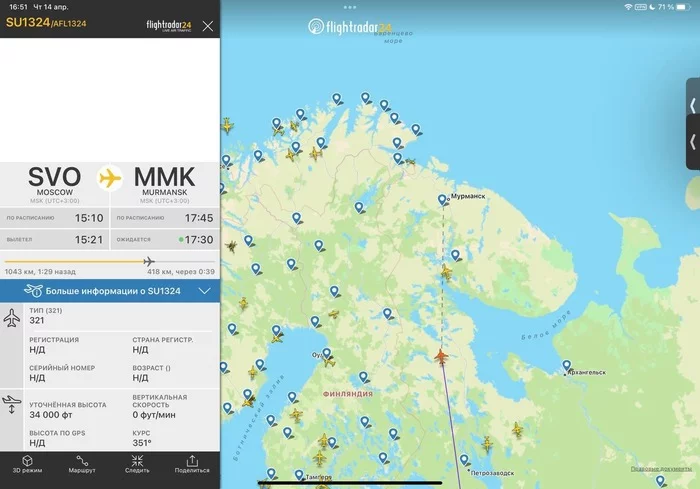
Task: Click the aircraft type value 321
Action: 37,320
